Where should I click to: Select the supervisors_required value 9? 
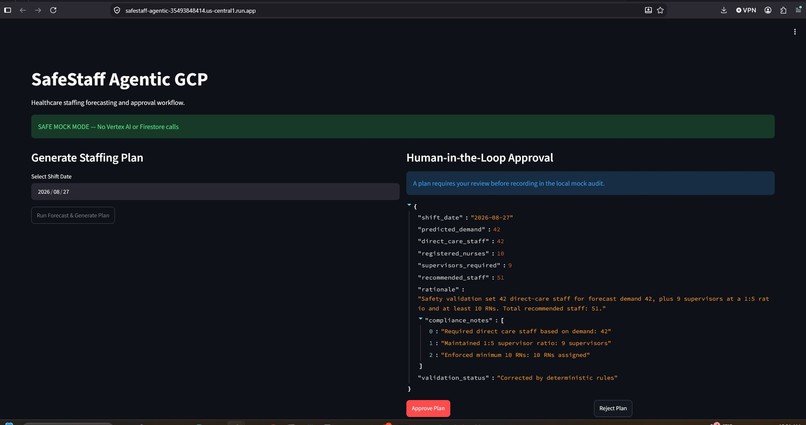[510, 265]
